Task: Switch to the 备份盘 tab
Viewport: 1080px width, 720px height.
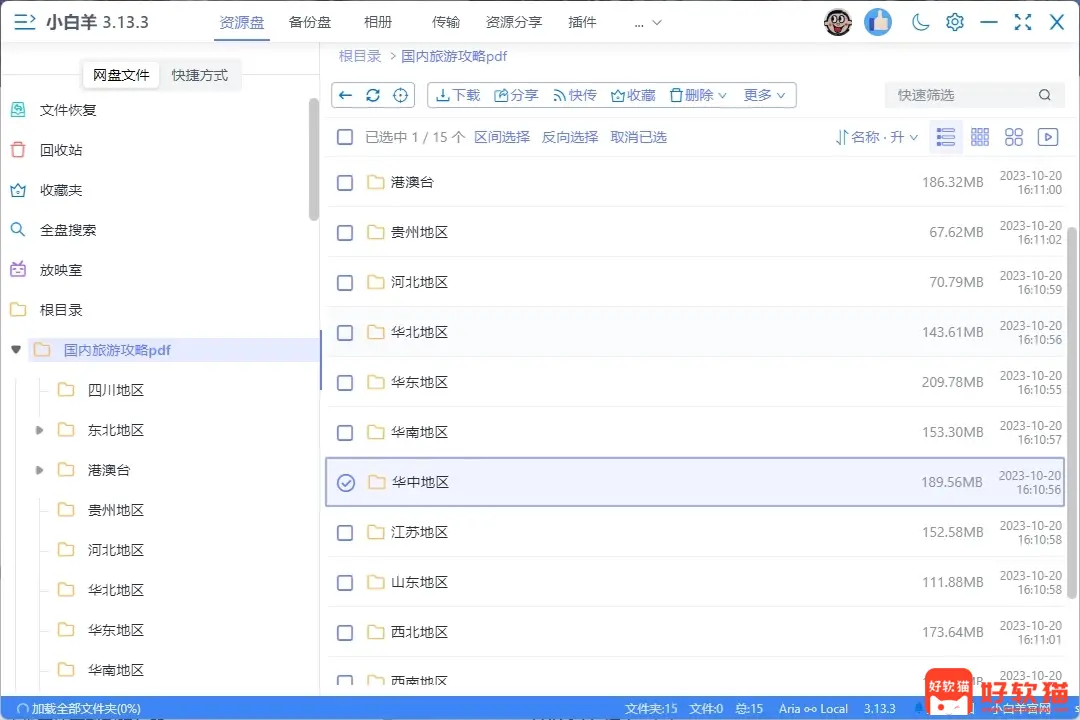Action: pos(309,23)
